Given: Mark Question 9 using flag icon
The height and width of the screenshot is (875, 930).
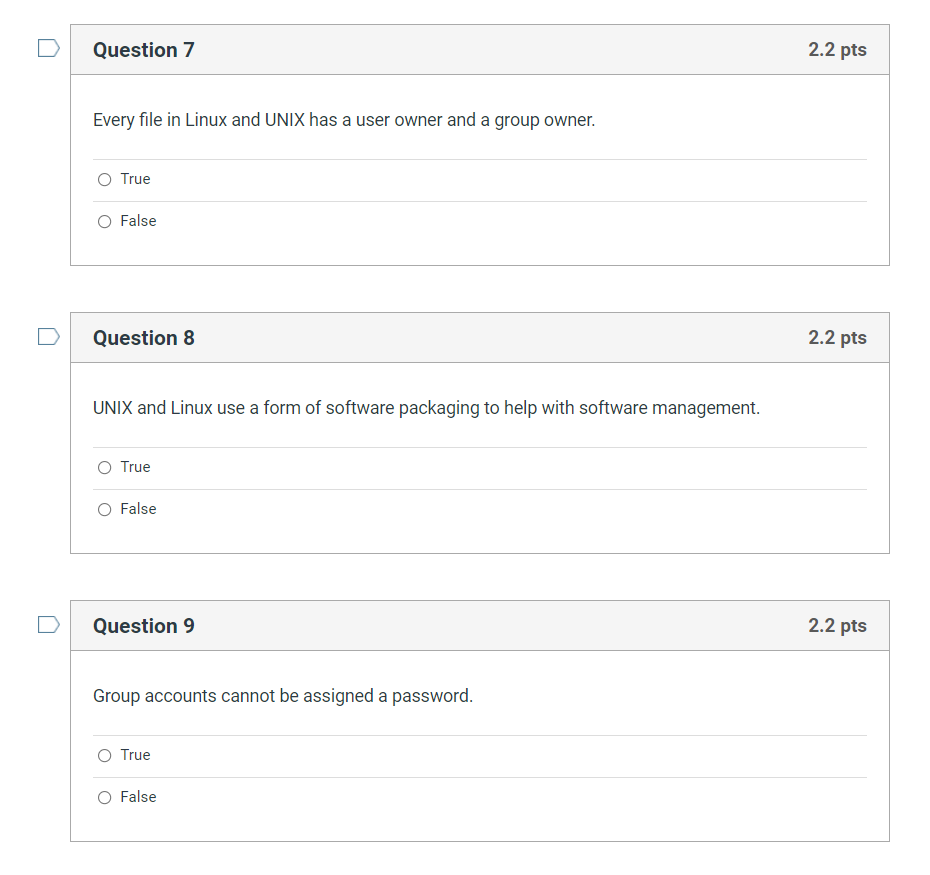Looking at the screenshot, I should click(49, 625).
